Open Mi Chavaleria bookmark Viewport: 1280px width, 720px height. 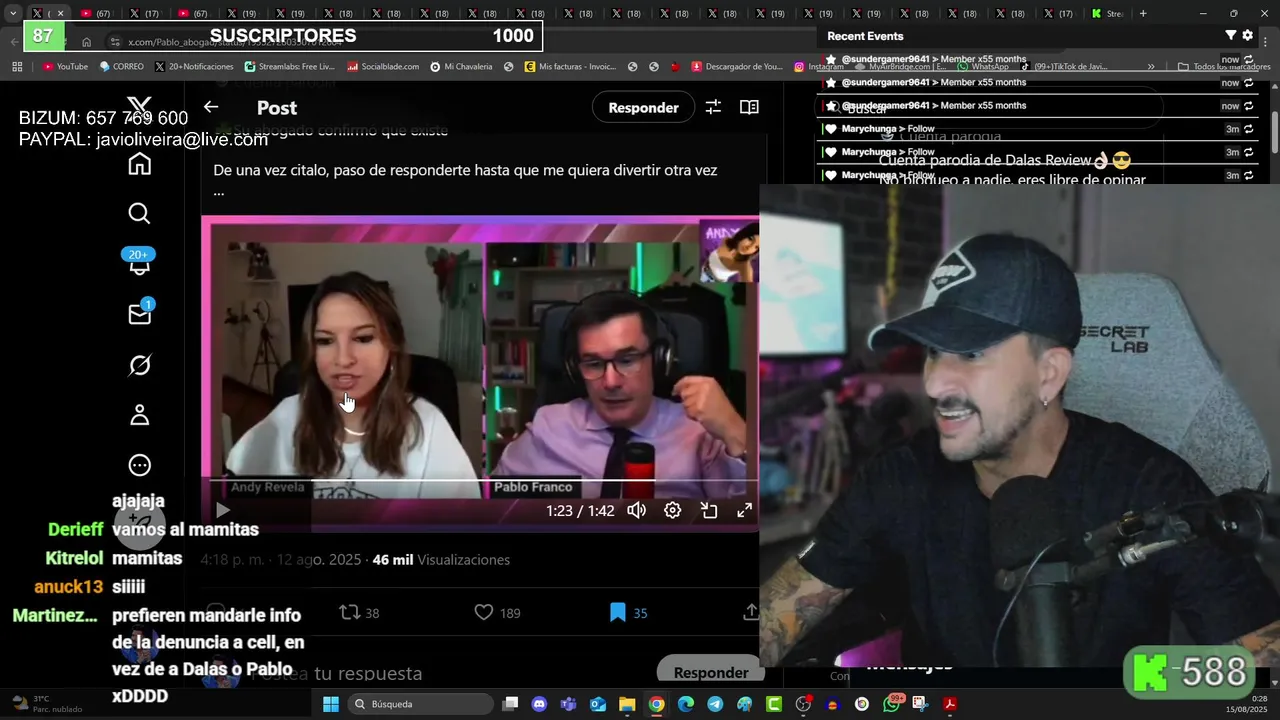click(x=461, y=67)
